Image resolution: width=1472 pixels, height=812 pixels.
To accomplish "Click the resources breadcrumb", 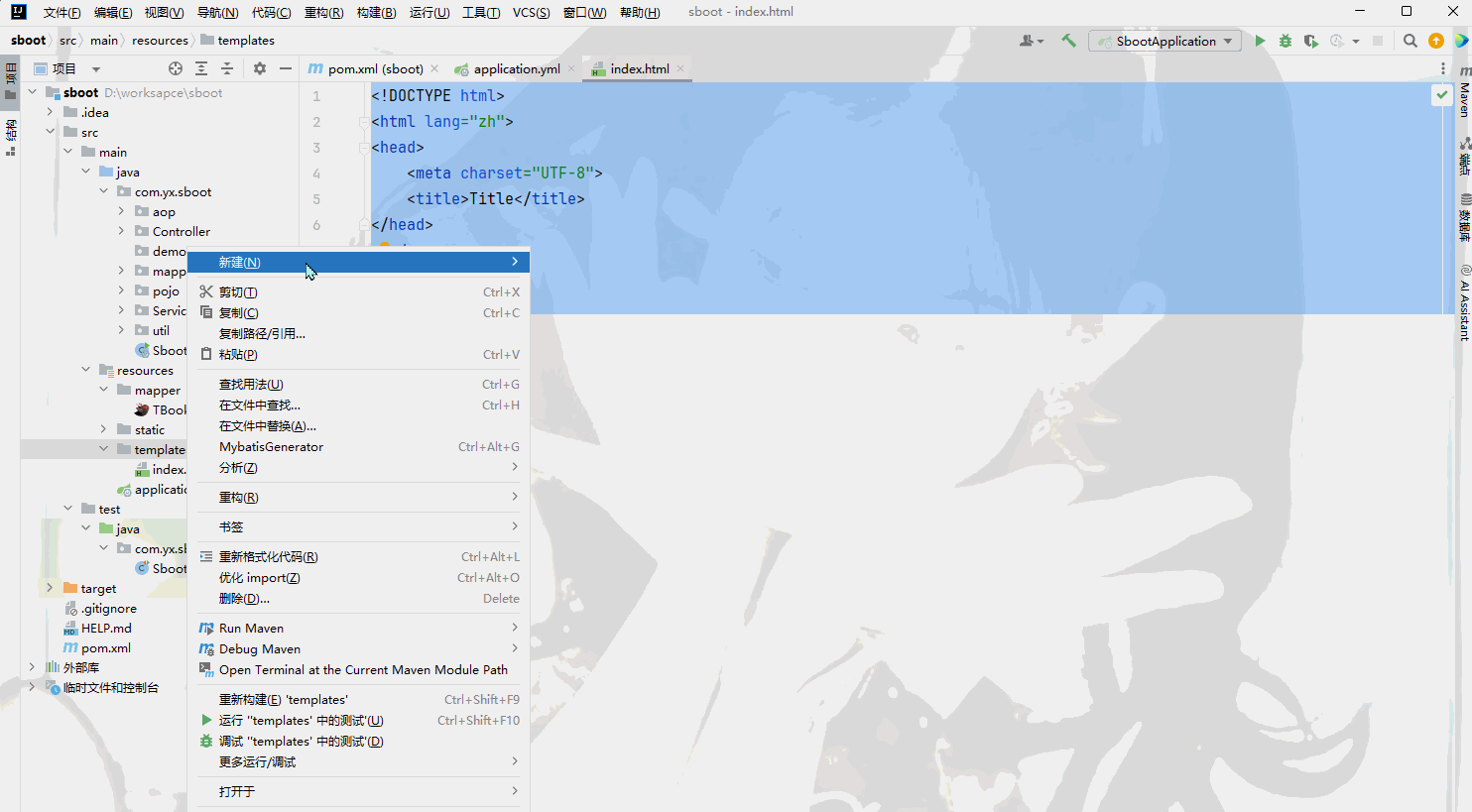I will click(160, 41).
